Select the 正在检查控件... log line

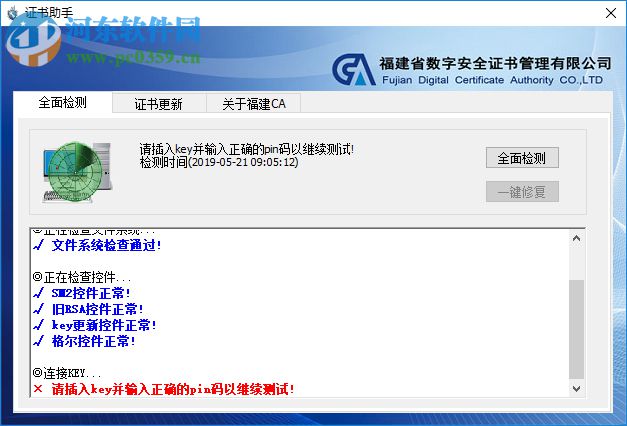click(x=82, y=277)
